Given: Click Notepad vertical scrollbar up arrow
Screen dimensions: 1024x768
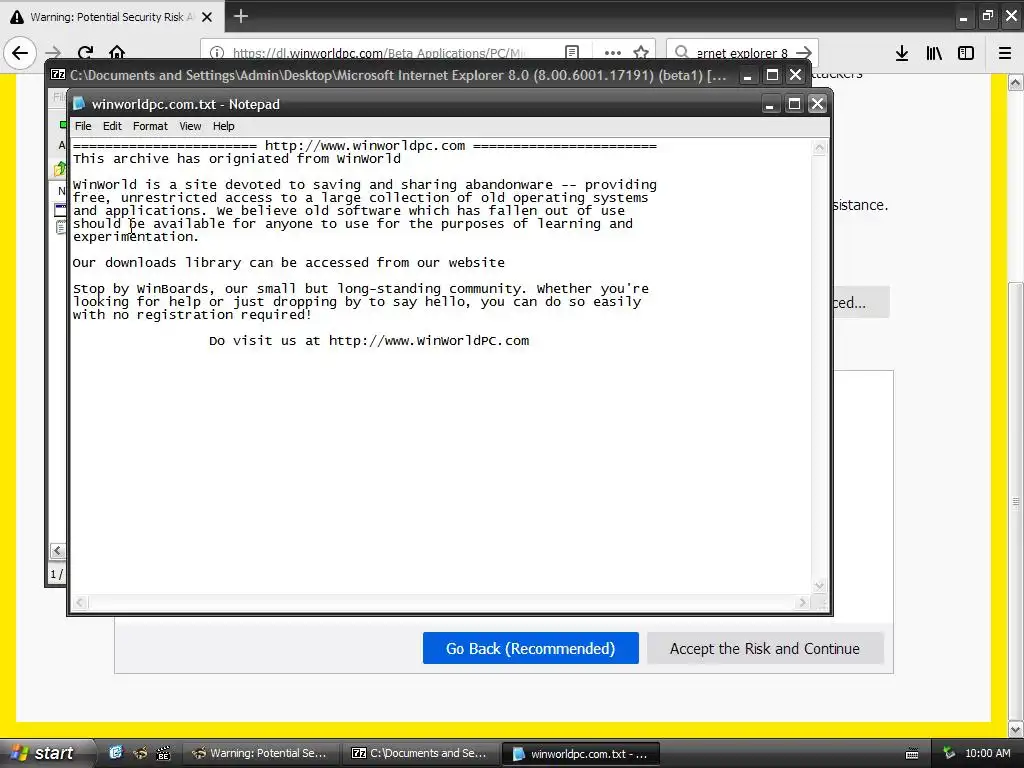Looking at the screenshot, I should click(819, 148).
